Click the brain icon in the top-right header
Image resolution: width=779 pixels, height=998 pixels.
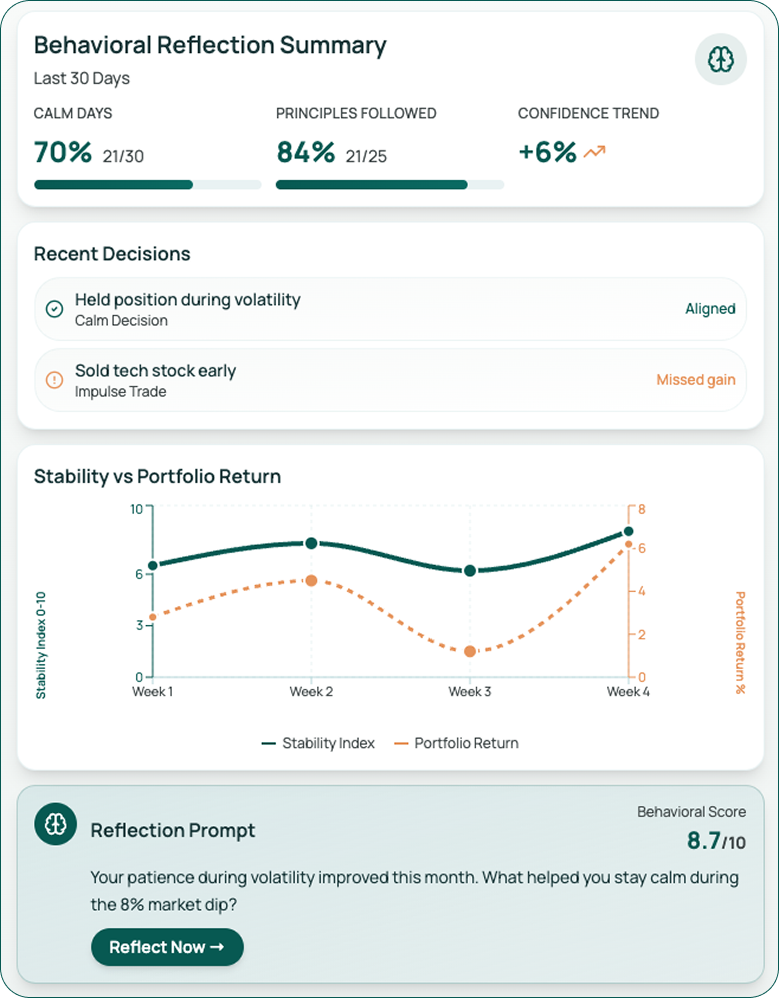pyautogui.click(x=722, y=59)
